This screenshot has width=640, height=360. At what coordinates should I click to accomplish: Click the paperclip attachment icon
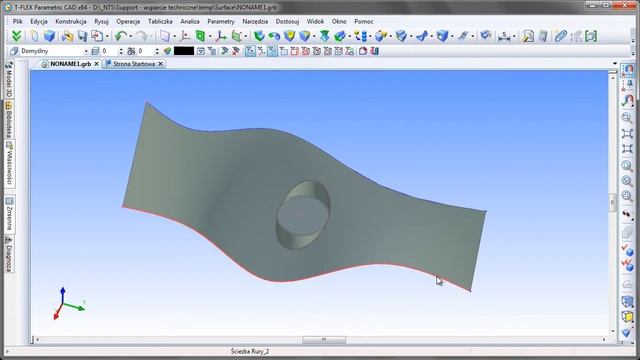(x=560, y=36)
